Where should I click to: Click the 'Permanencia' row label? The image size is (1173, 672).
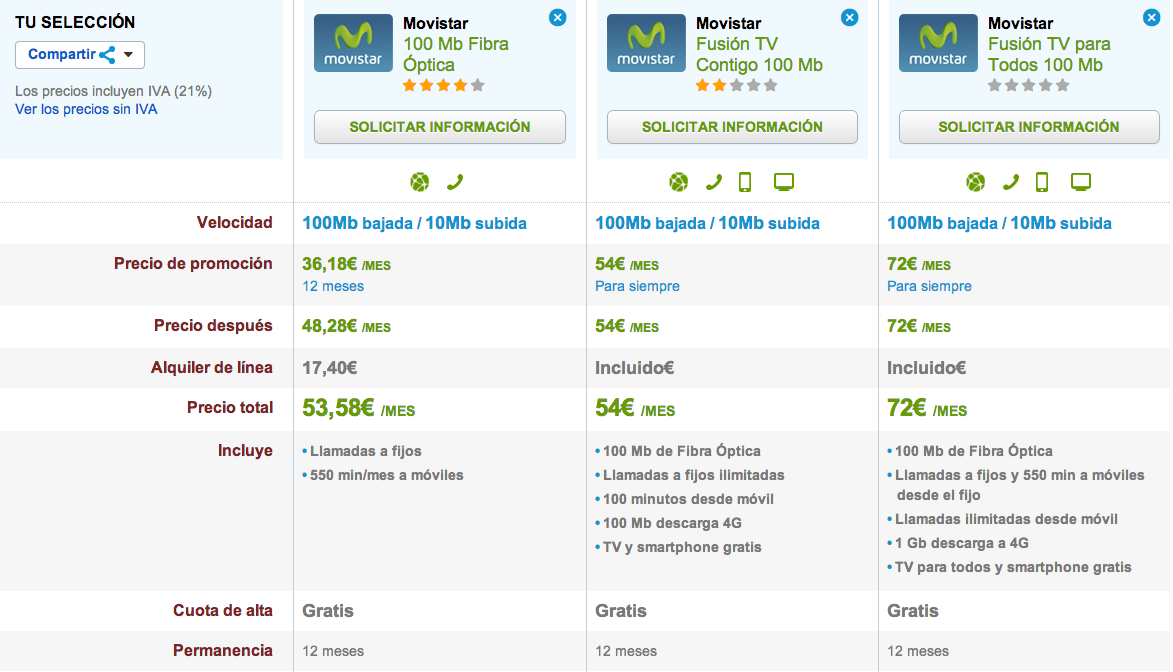pos(223,650)
